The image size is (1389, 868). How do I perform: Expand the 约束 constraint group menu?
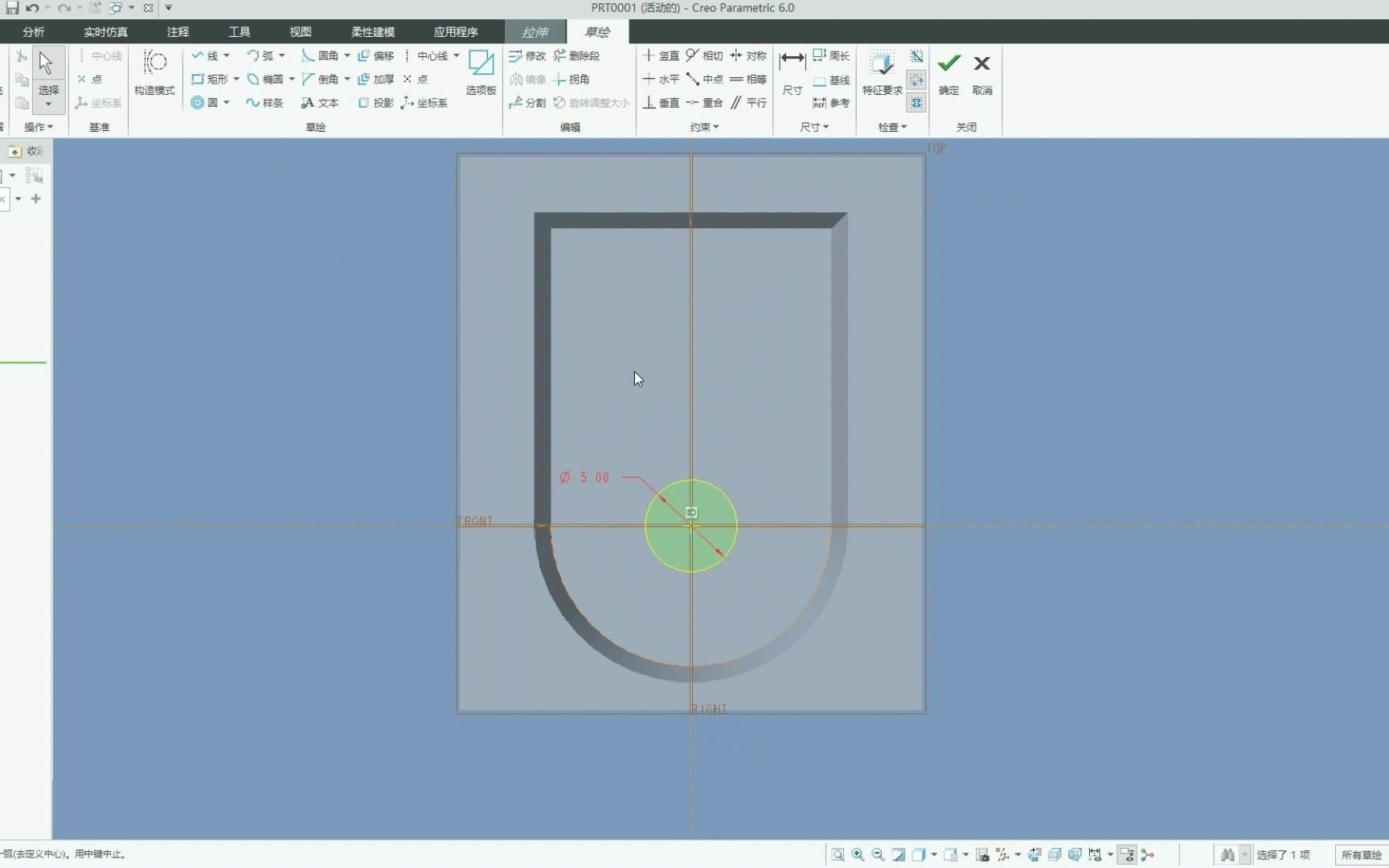pos(704,127)
